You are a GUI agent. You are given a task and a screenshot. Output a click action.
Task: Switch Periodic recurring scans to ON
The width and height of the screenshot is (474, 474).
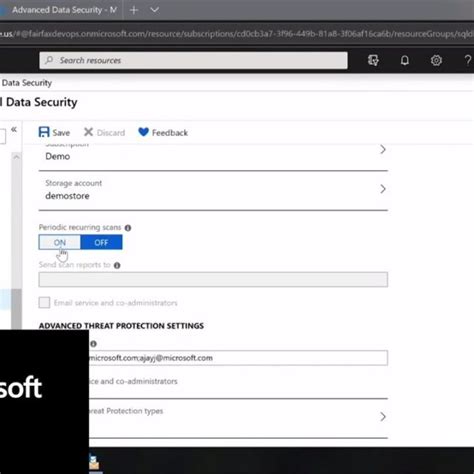[60, 242]
